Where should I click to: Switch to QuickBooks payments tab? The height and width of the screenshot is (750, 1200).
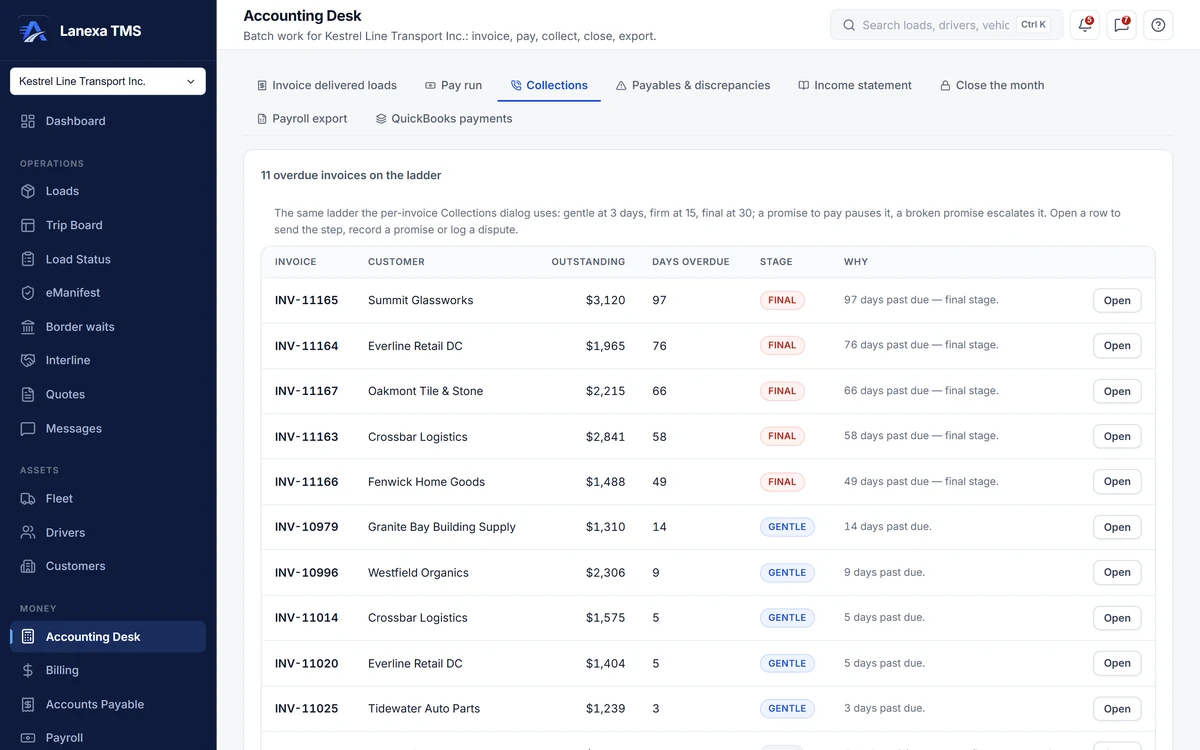coord(444,118)
